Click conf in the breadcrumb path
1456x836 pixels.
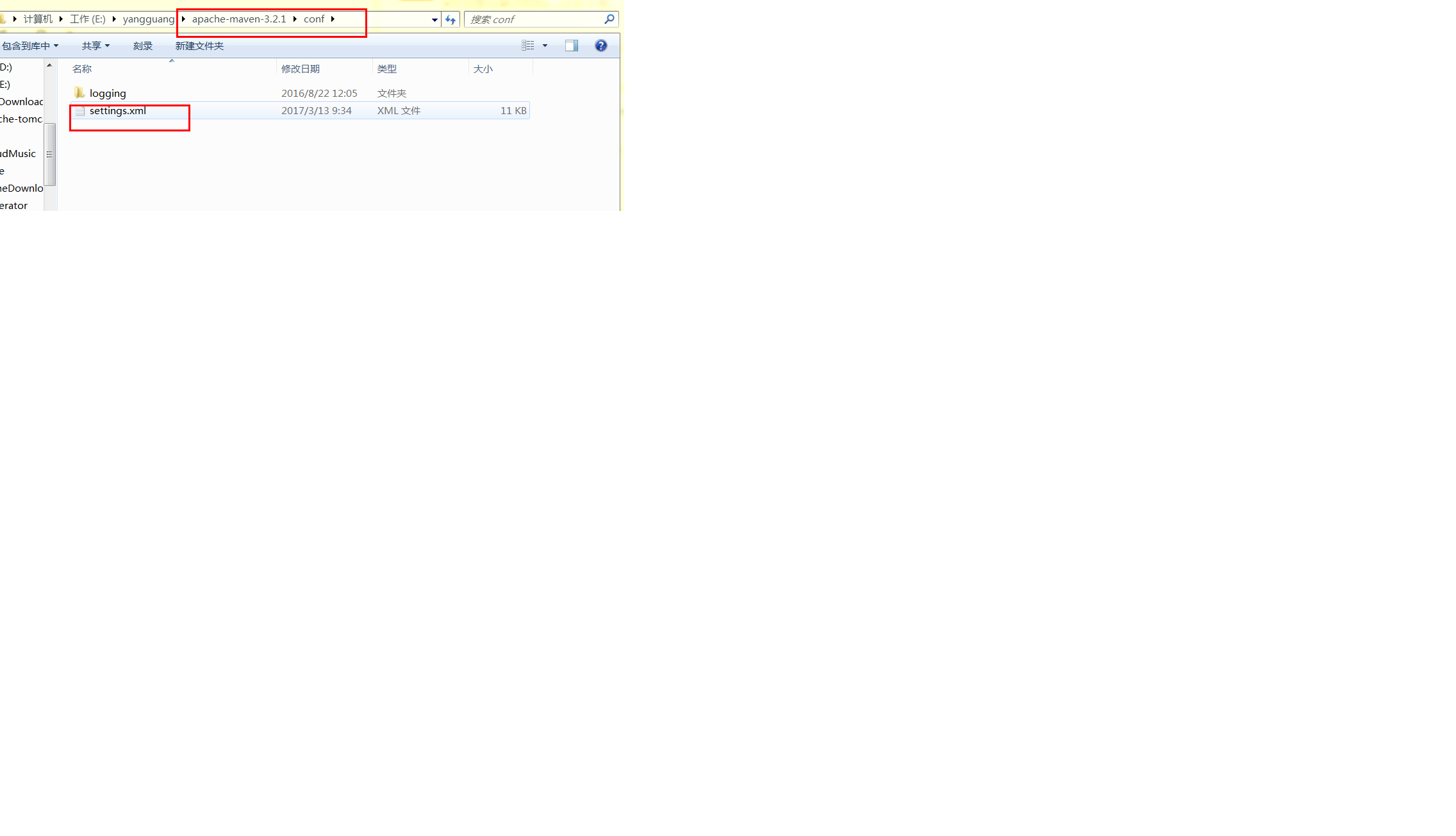tap(314, 19)
